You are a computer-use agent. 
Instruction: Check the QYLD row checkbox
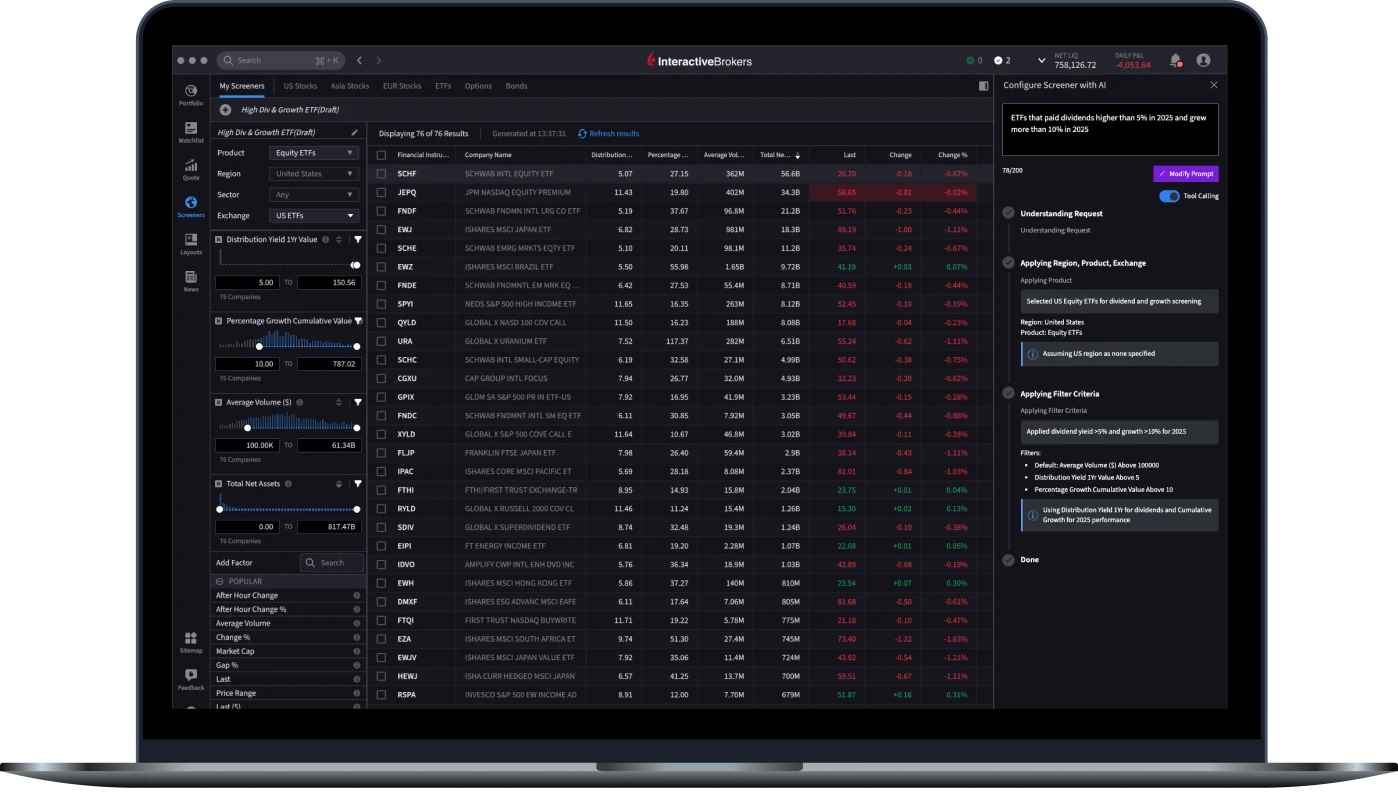[x=381, y=323]
